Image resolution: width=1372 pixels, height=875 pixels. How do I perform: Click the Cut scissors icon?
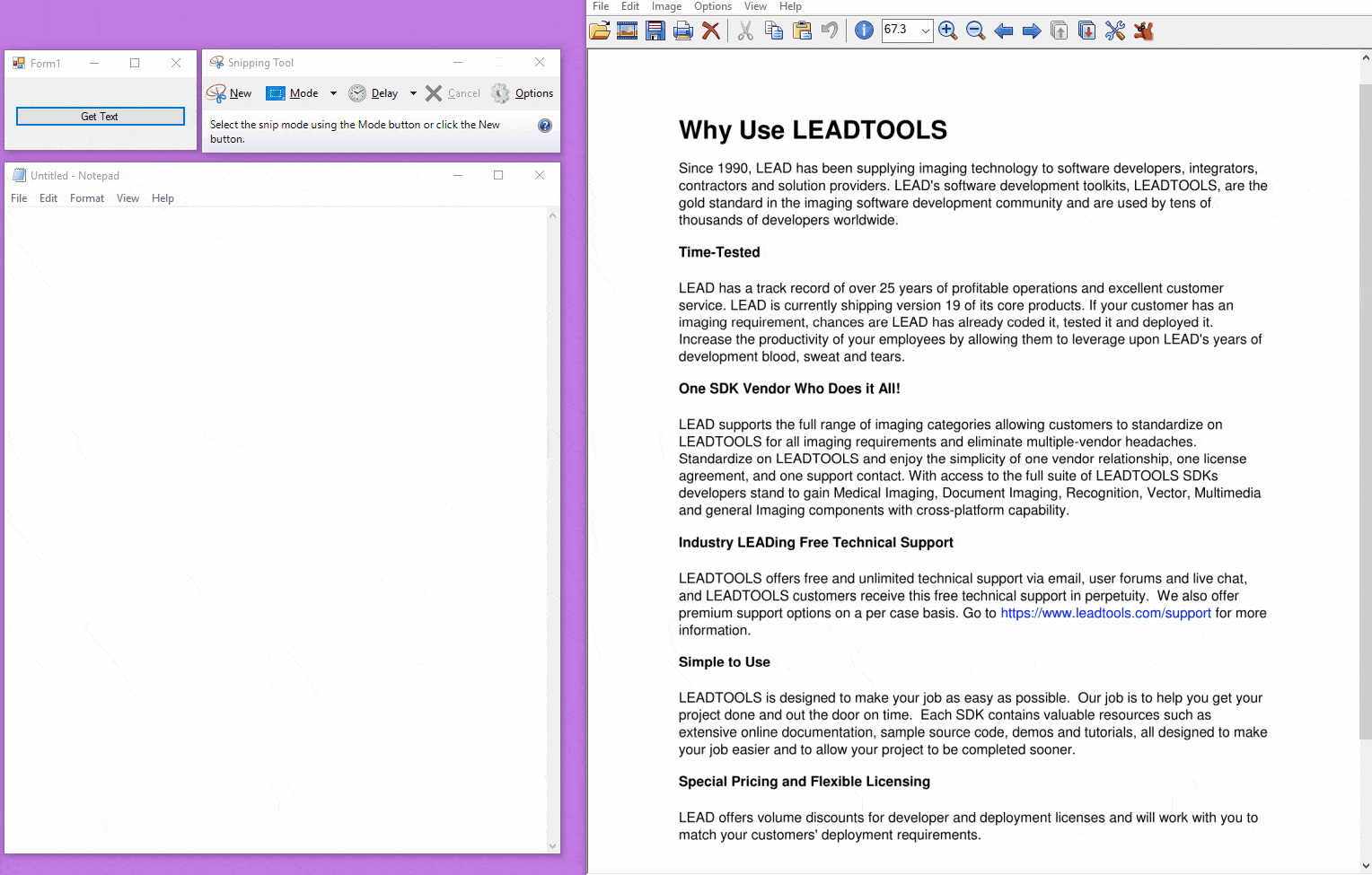pyautogui.click(x=745, y=31)
